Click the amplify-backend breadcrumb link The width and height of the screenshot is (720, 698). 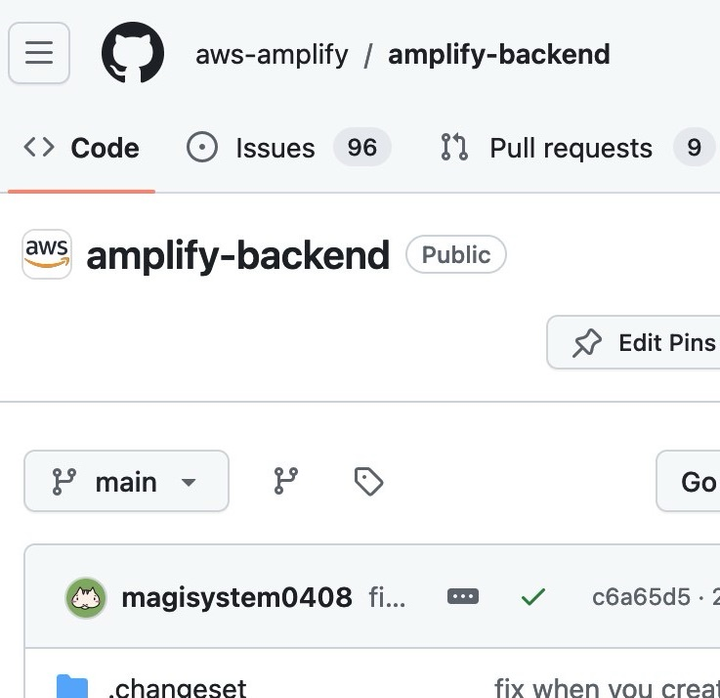[498, 54]
